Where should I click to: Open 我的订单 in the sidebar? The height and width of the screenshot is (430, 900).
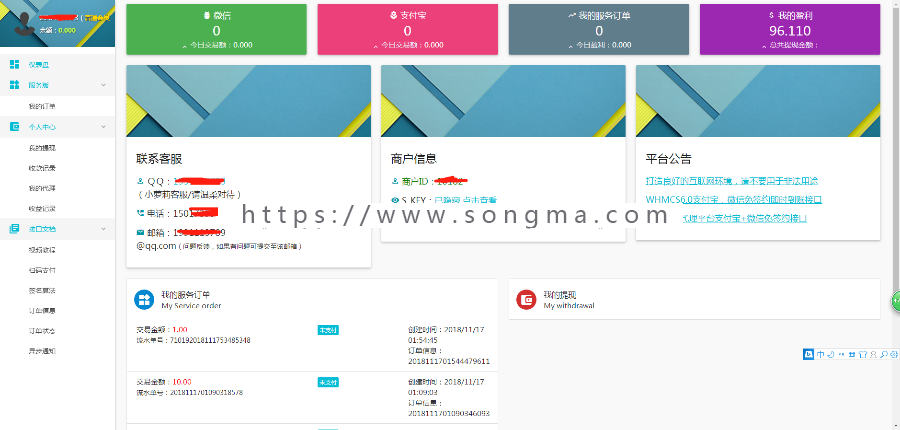click(x=42, y=106)
